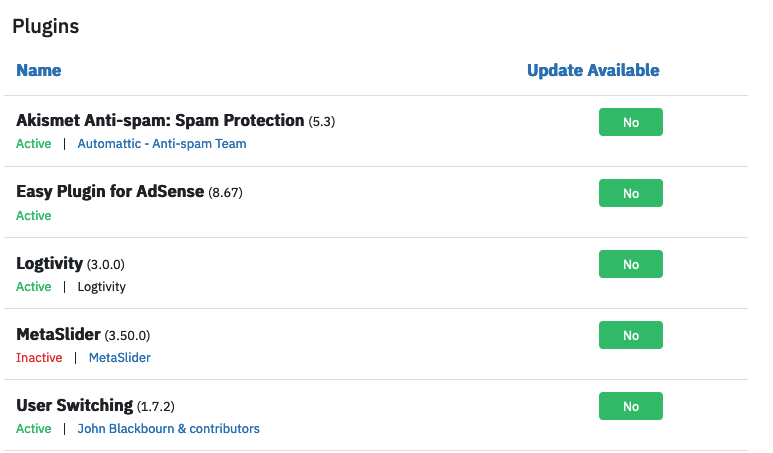Select the User Switching plugin title
The image size is (773, 453).
tap(74, 406)
